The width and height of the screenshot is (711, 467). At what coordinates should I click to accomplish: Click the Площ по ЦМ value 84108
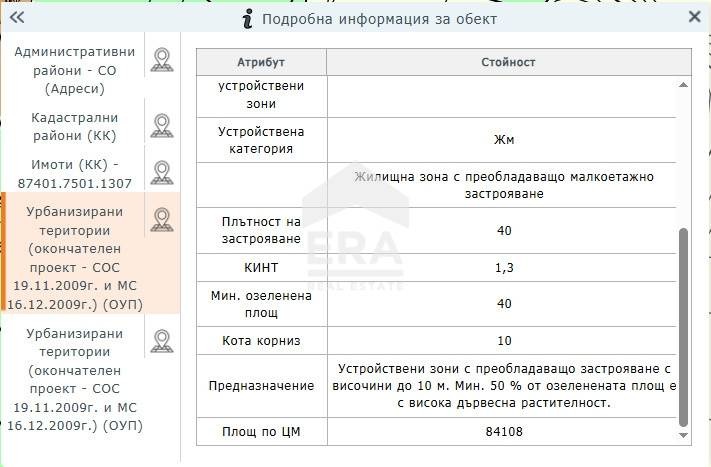point(503,432)
